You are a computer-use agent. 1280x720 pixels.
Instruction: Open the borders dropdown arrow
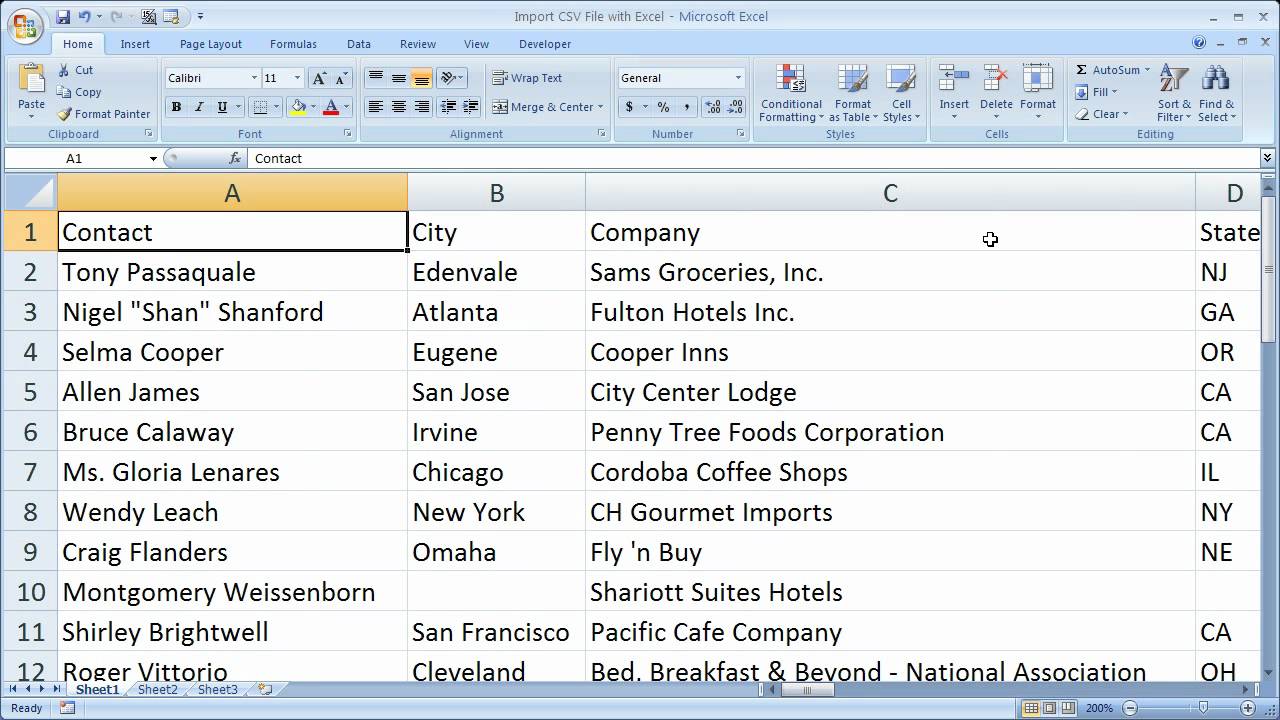(x=278, y=107)
